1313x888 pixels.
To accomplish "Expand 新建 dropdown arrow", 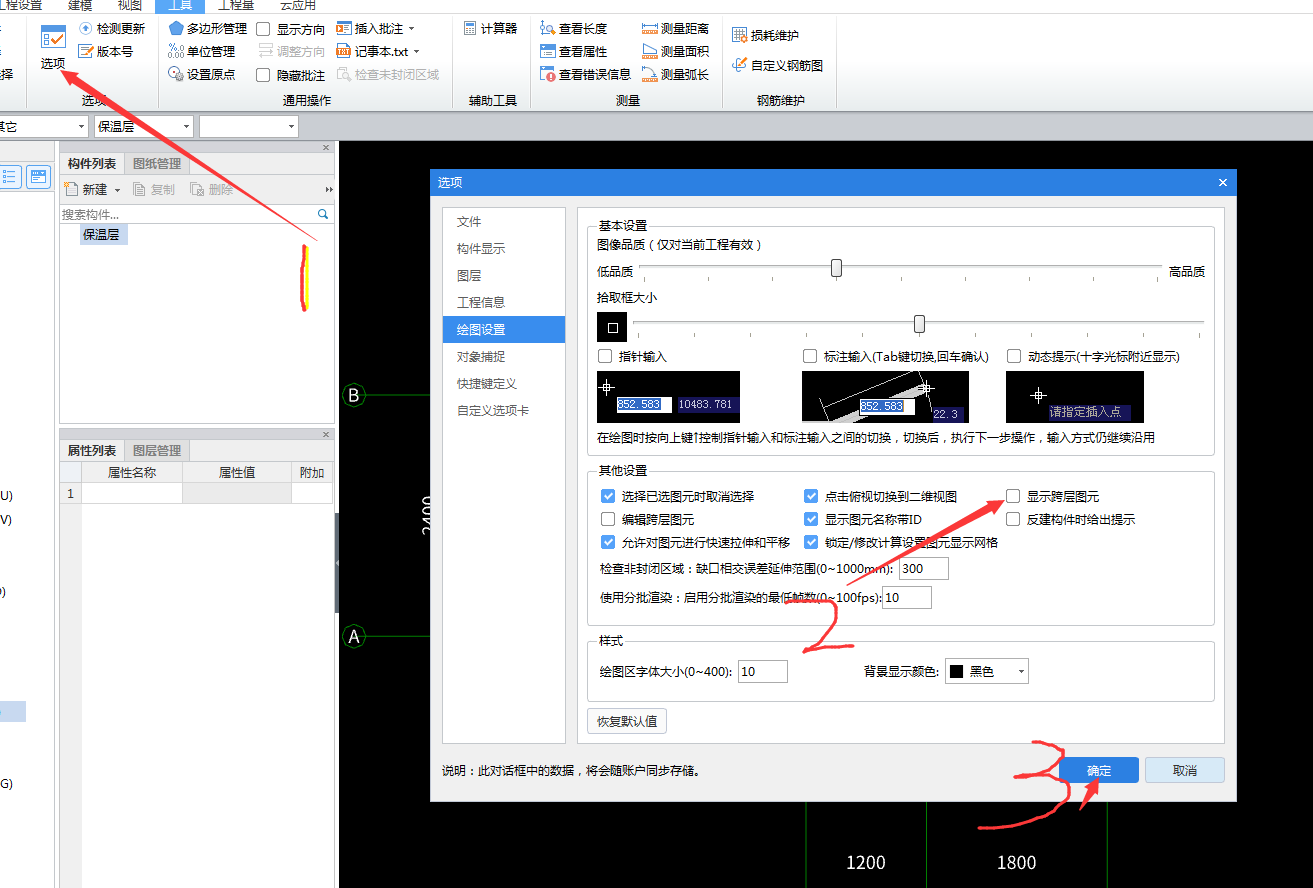I will click(x=117, y=190).
